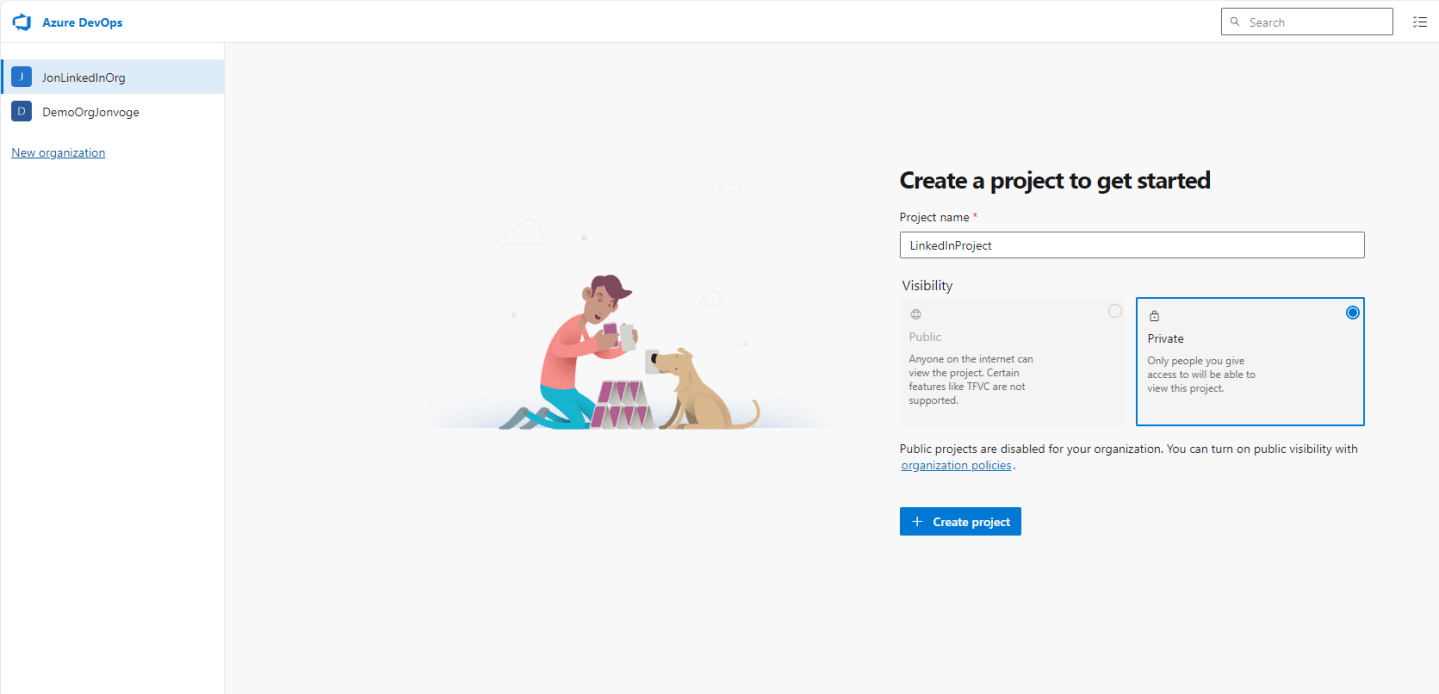The height and width of the screenshot is (694, 1439).
Task: Click the D avatar for DemoOrgJonvoge
Action: pyautogui.click(x=20, y=111)
